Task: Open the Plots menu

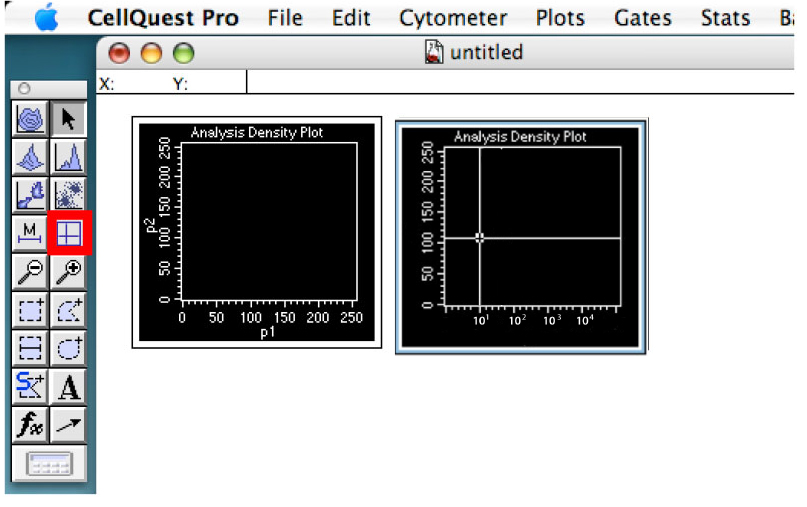Action: pyautogui.click(x=560, y=18)
